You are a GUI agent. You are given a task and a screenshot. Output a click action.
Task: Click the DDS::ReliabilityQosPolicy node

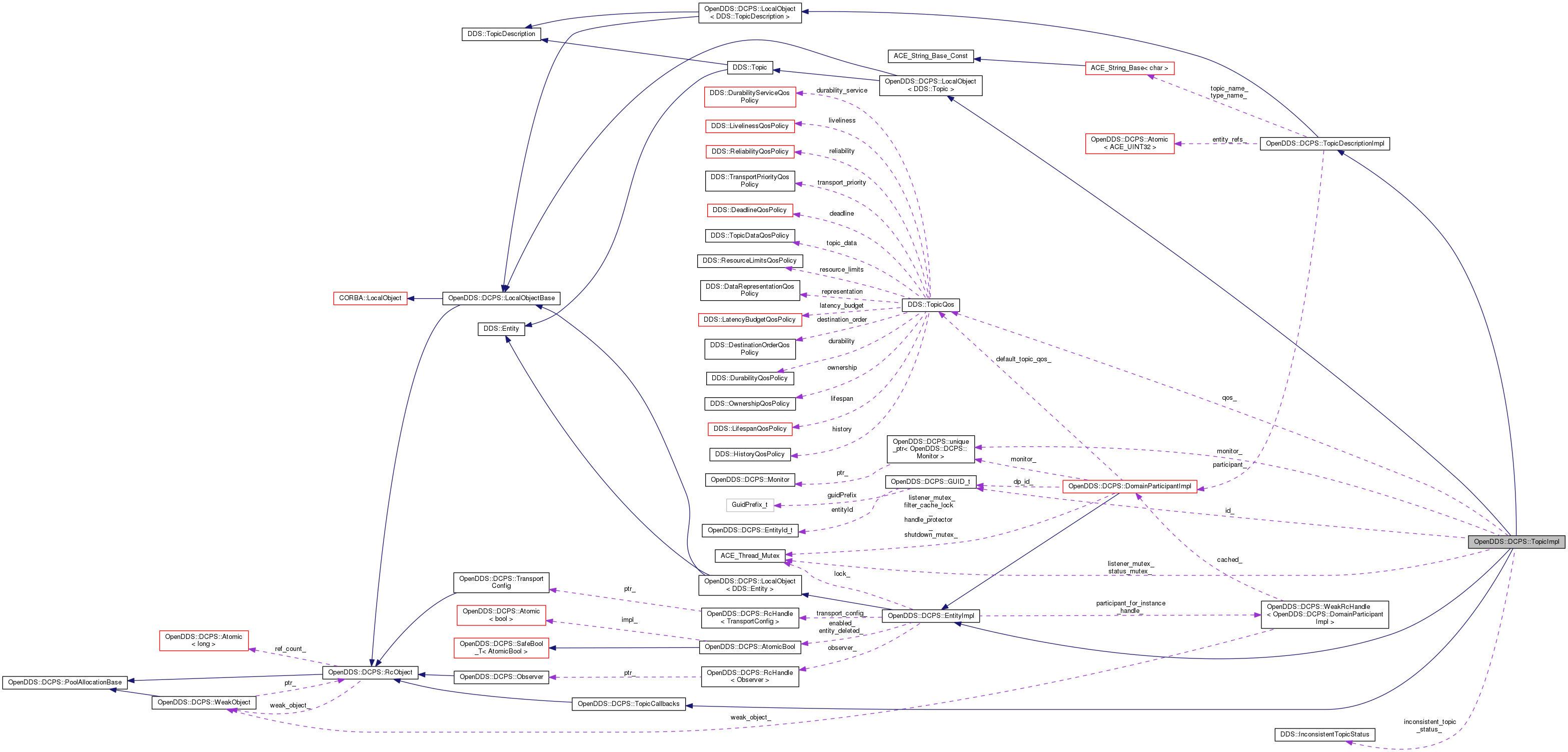coord(749,152)
